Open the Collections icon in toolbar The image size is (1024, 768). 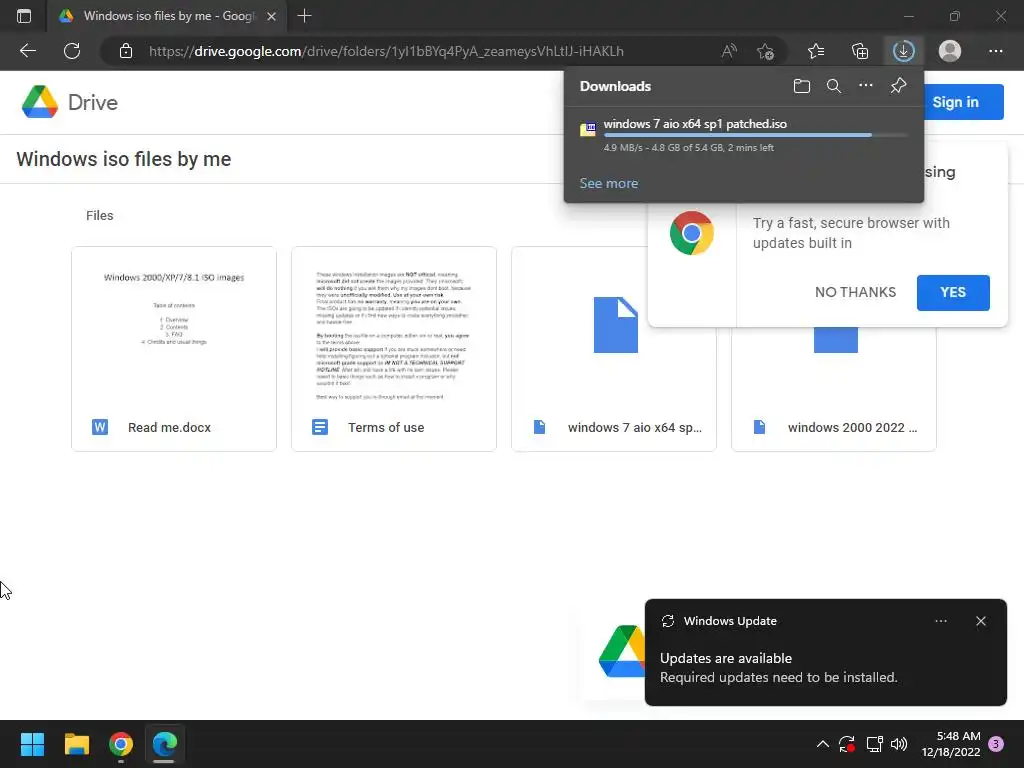[860, 51]
